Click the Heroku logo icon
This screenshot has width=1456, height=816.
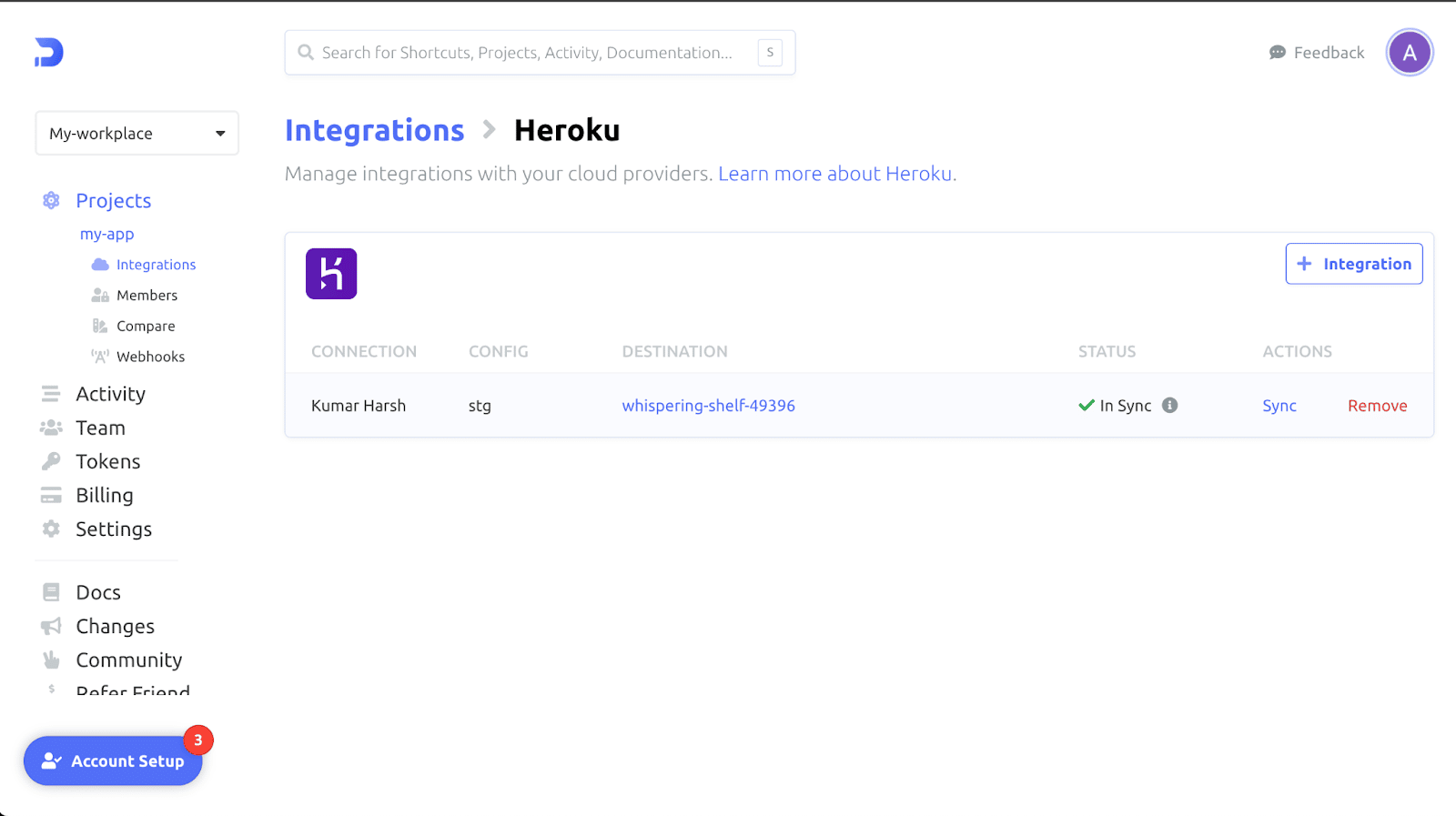[331, 274]
